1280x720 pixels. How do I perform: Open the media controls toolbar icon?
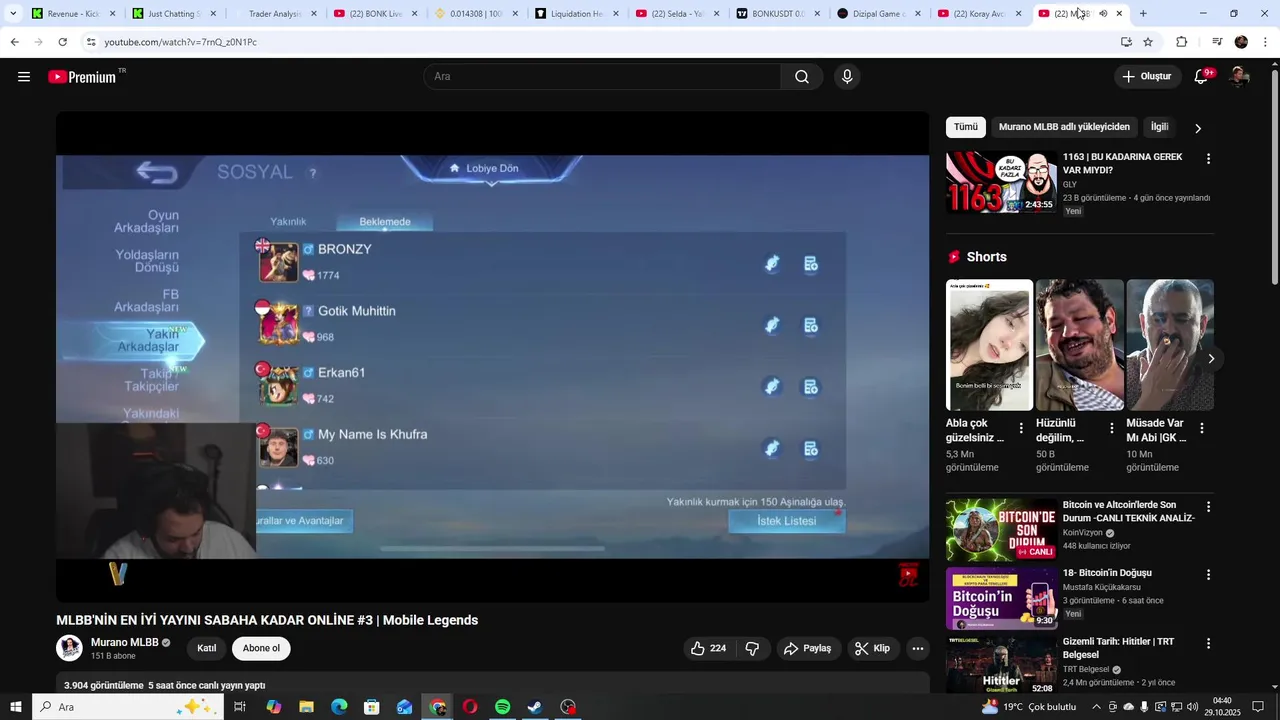(x=1216, y=42)
